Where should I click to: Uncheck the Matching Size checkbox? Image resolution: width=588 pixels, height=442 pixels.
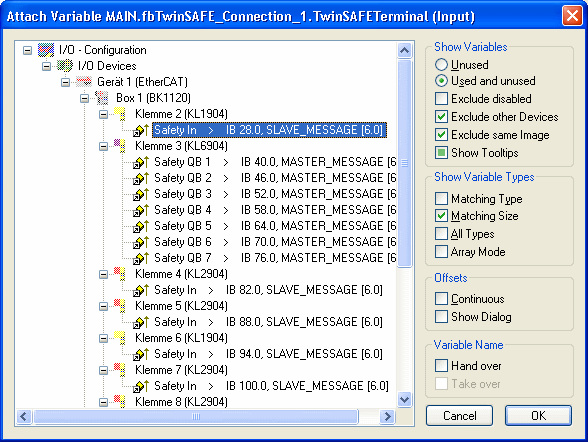coord(441,216)
